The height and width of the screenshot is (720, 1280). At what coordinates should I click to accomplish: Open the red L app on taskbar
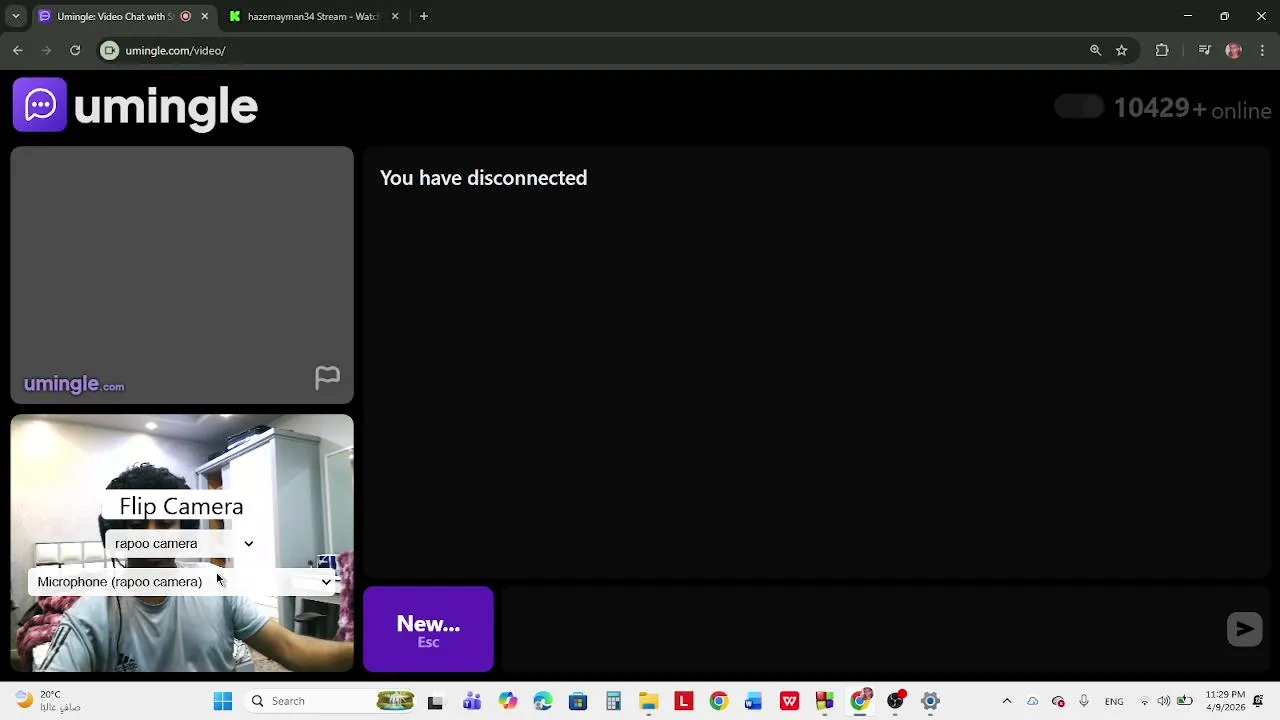684,701
